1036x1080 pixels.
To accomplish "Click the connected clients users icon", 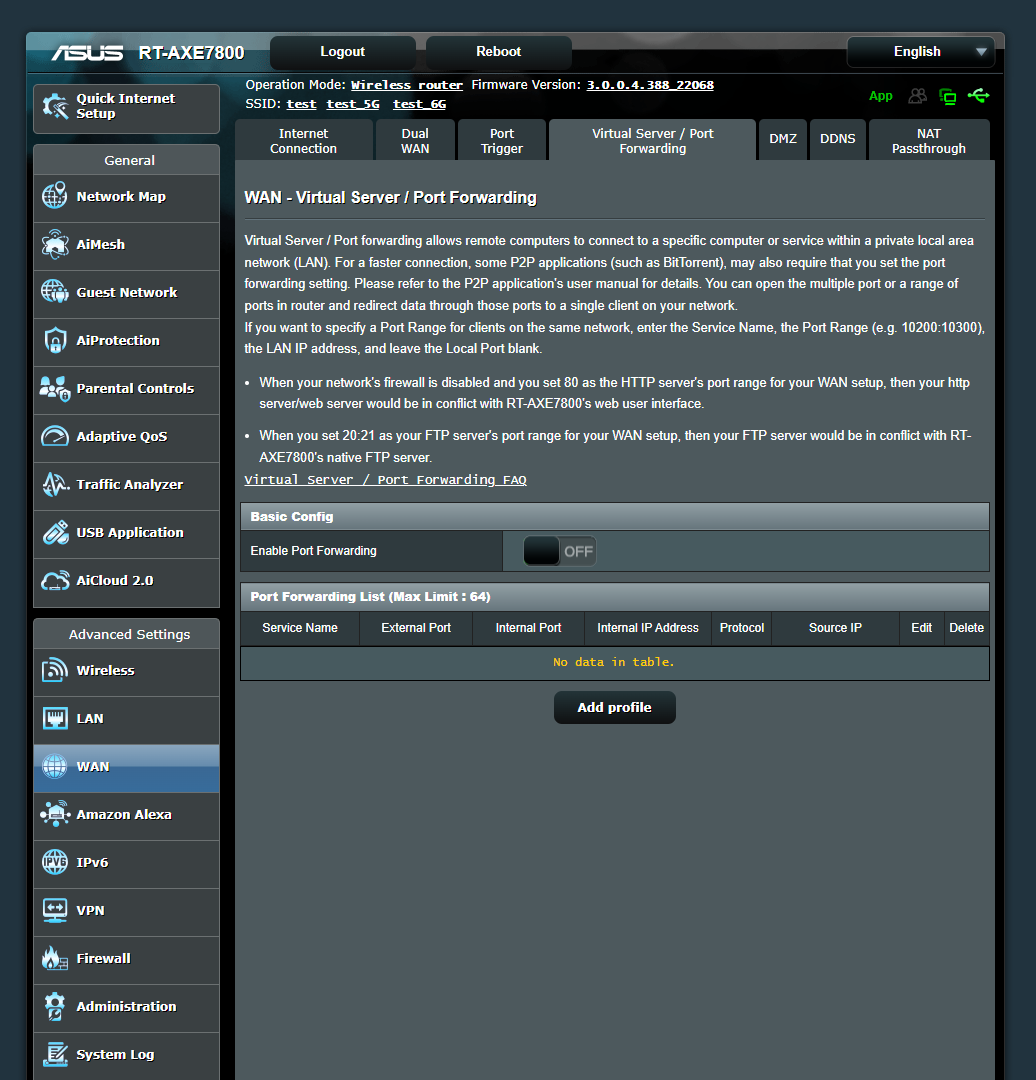I will tap(917, 96).
